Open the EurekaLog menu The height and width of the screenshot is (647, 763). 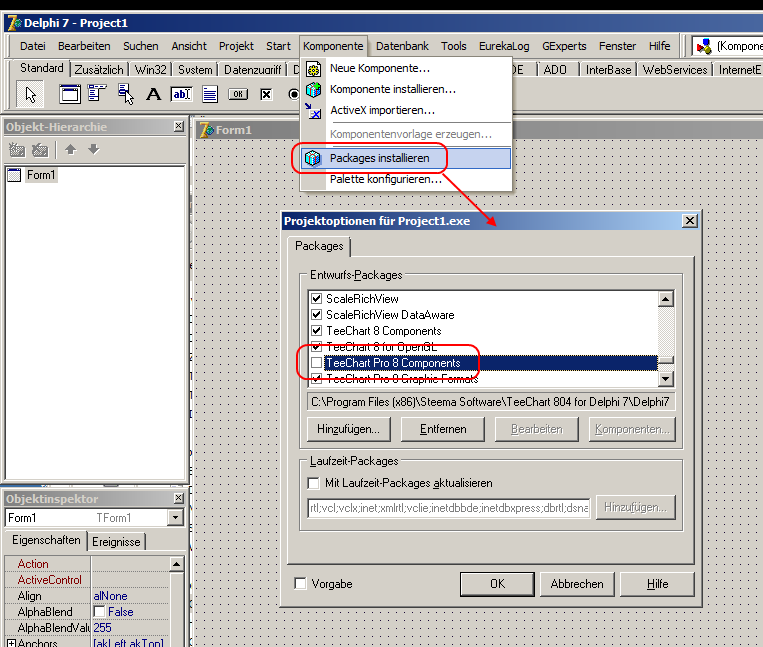pyautogui.click(x=504, y=46)
